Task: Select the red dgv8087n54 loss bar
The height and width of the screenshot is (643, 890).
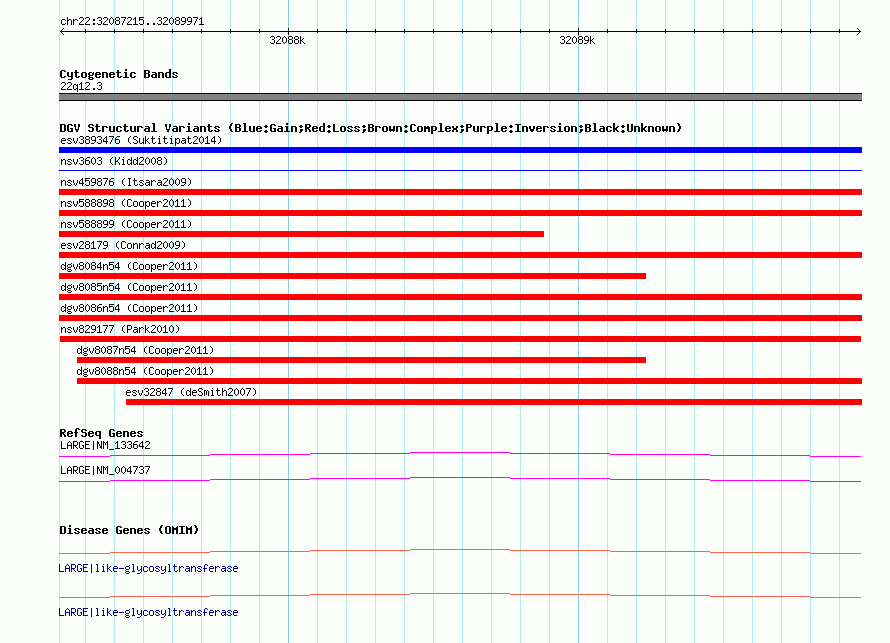Action: coord(361,360)
